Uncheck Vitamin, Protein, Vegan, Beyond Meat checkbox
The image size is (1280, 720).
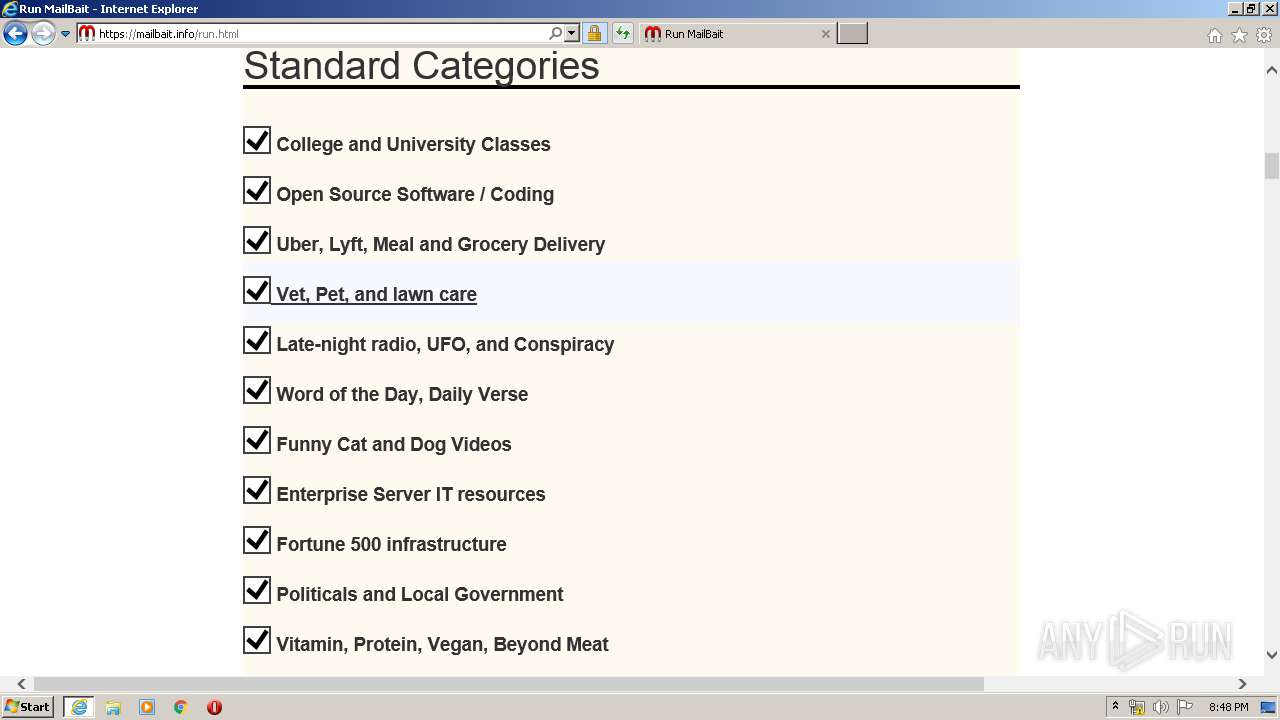[257, 640]
